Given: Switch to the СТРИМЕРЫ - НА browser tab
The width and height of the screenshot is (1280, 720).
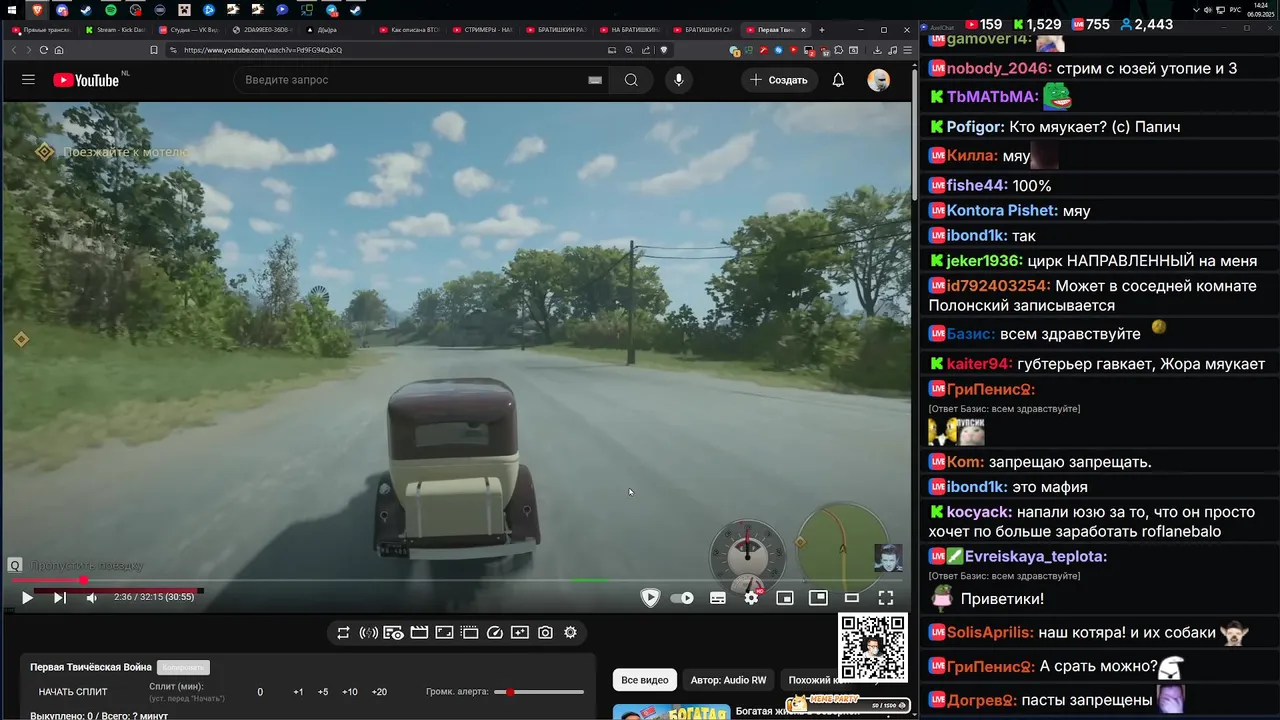Looking at the screenshot, I should coord(483,30).
